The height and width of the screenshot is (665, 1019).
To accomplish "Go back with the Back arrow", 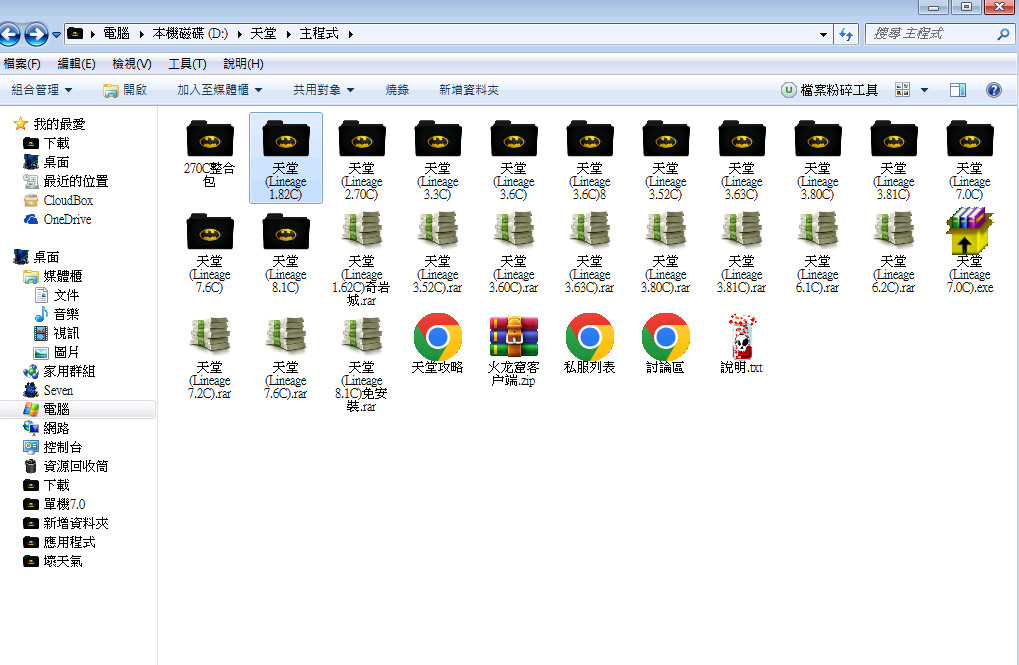I will pyautogui.click(x=9, y=34).
